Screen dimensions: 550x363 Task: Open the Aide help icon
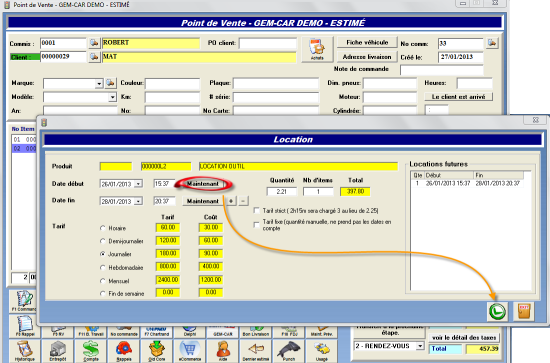[223, 351]
